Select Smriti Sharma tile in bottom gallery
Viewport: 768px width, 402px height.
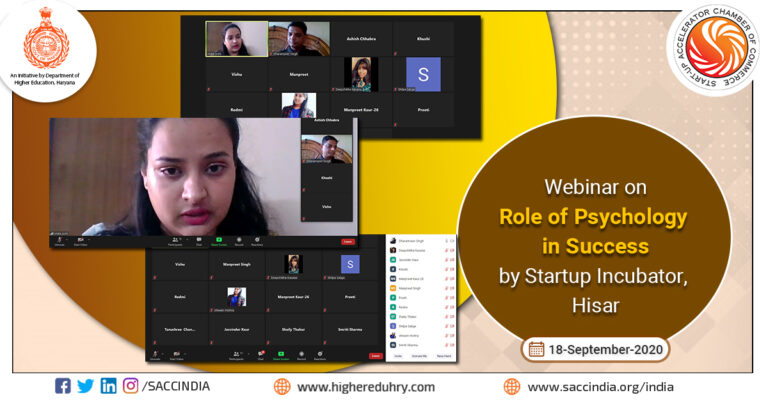[x=350, y=330]
